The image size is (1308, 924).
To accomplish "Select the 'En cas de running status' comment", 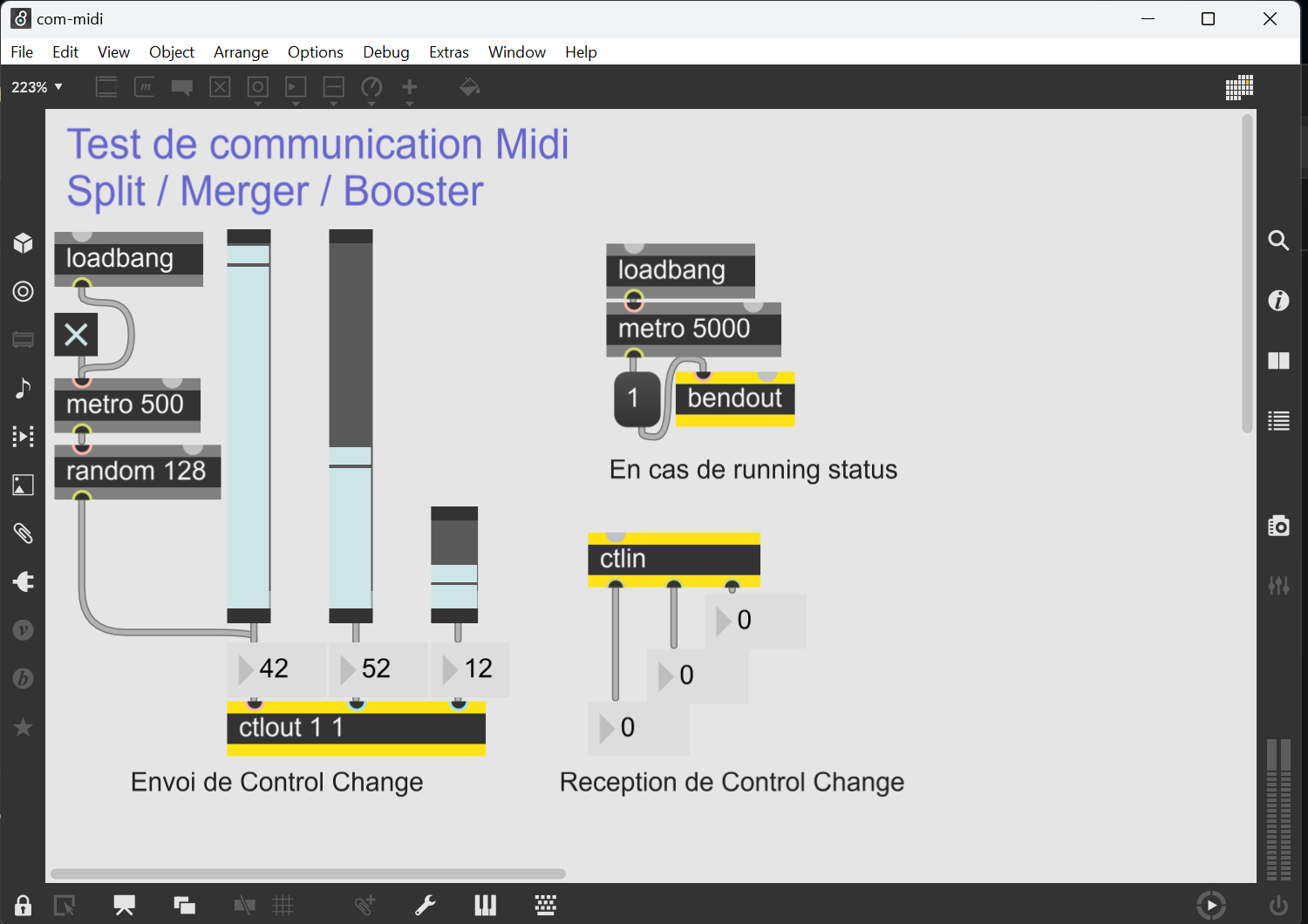I will tap(753, 470).
